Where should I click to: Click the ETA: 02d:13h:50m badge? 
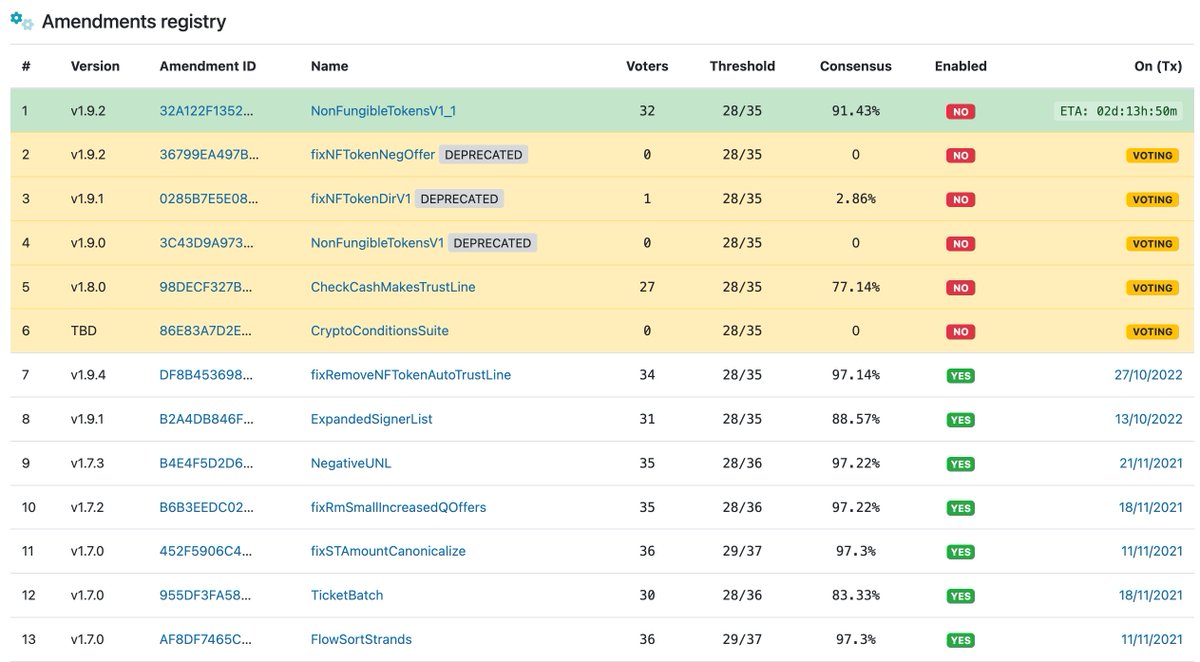(x=1118, y=111)
